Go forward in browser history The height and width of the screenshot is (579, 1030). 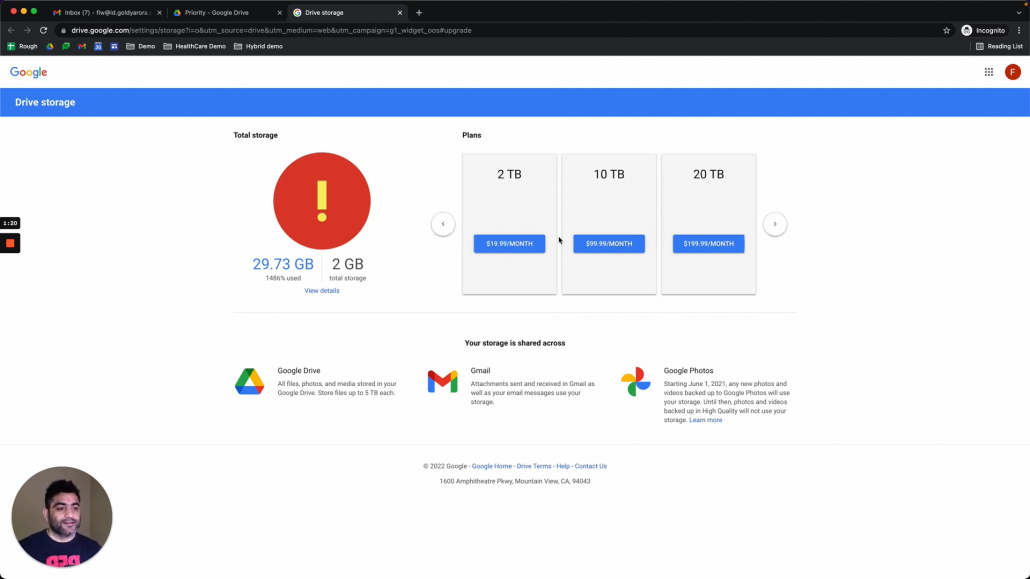tap(27, 30)
